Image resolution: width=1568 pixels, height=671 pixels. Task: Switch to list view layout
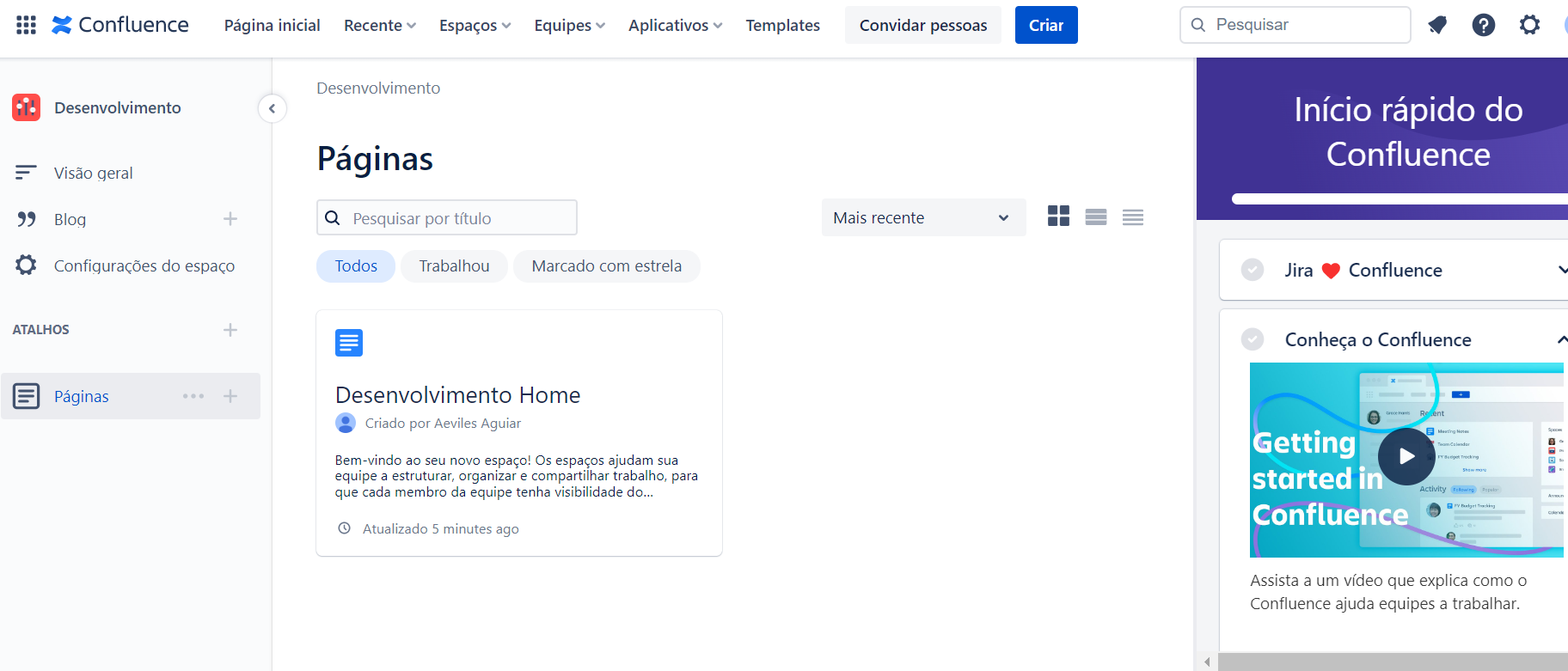coord(1096,217)
